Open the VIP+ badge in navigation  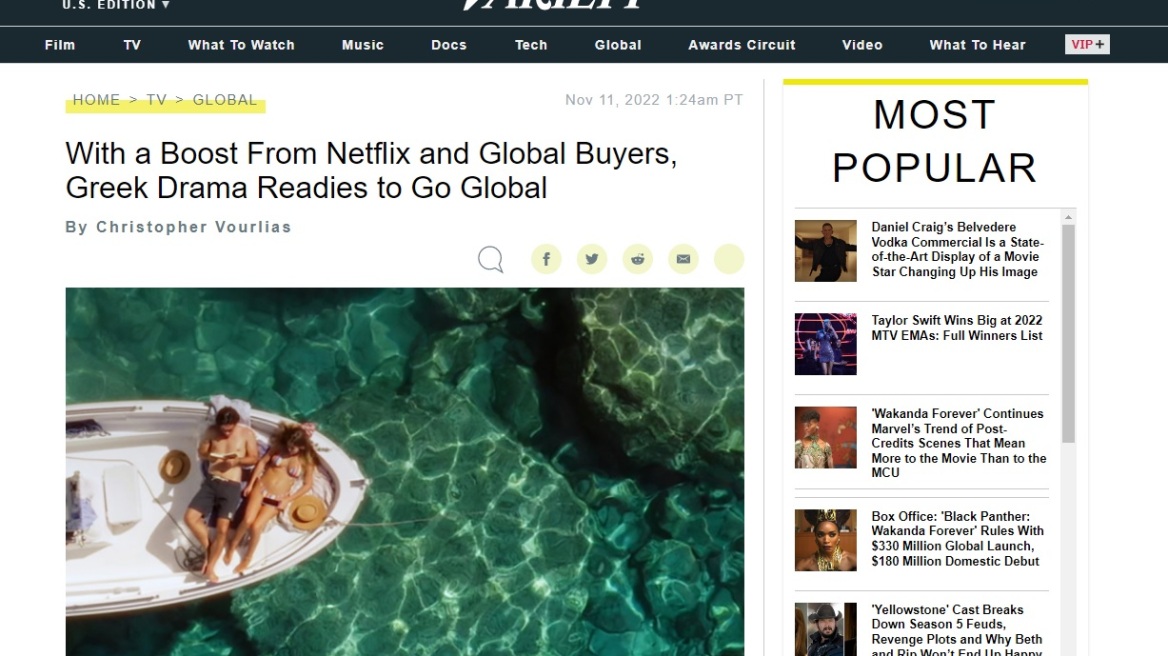pos(1087,44)
